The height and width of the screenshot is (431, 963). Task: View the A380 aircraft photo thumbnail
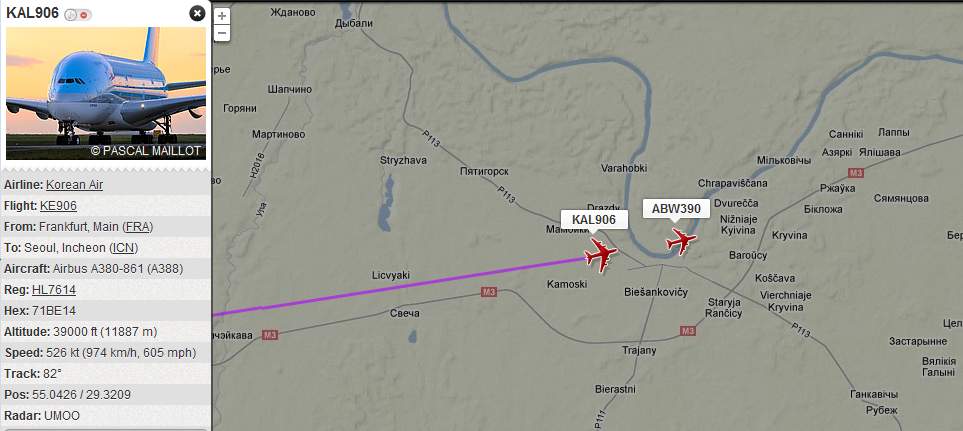tap(106, 93)
